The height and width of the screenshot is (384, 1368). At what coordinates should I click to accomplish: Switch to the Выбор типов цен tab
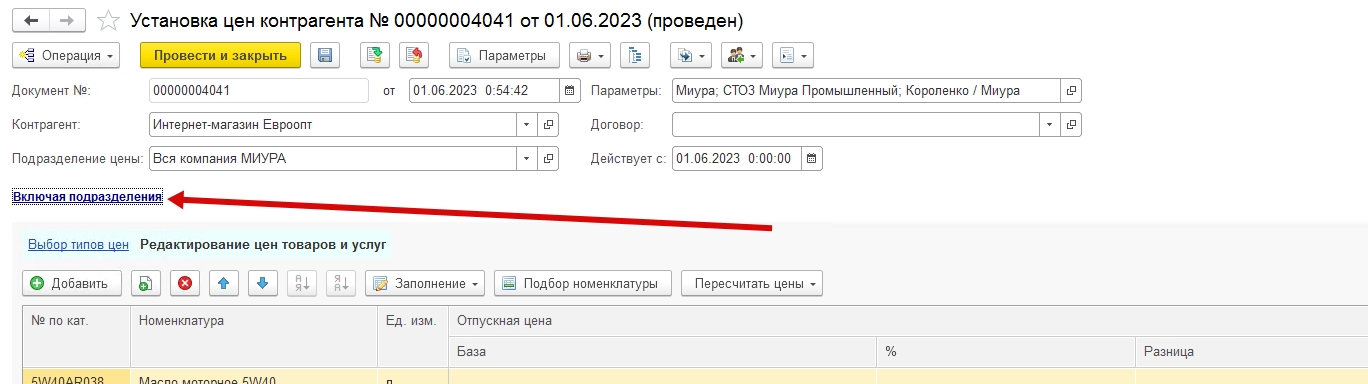pos(78,244)
